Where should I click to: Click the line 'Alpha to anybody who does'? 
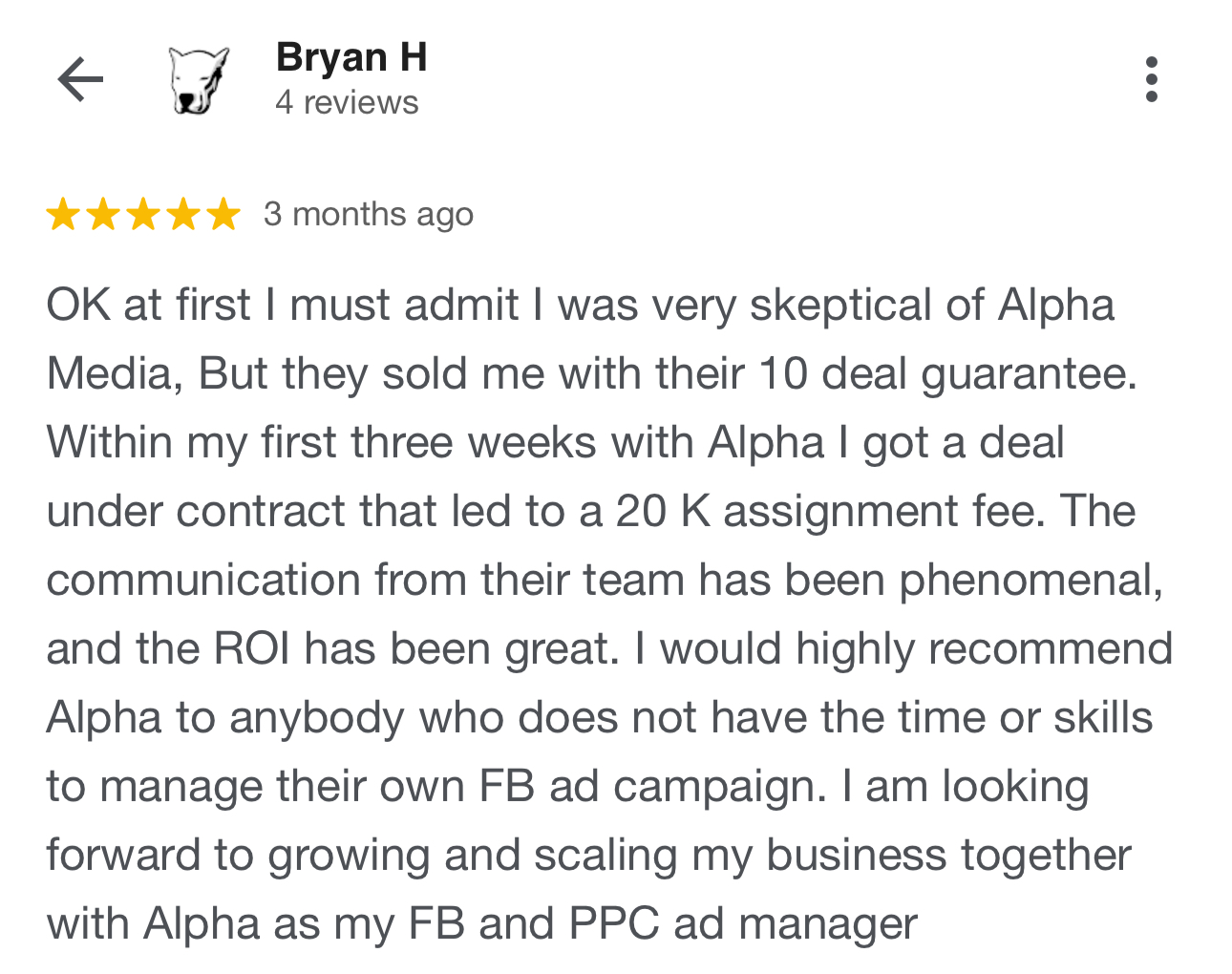click(600, 718)
